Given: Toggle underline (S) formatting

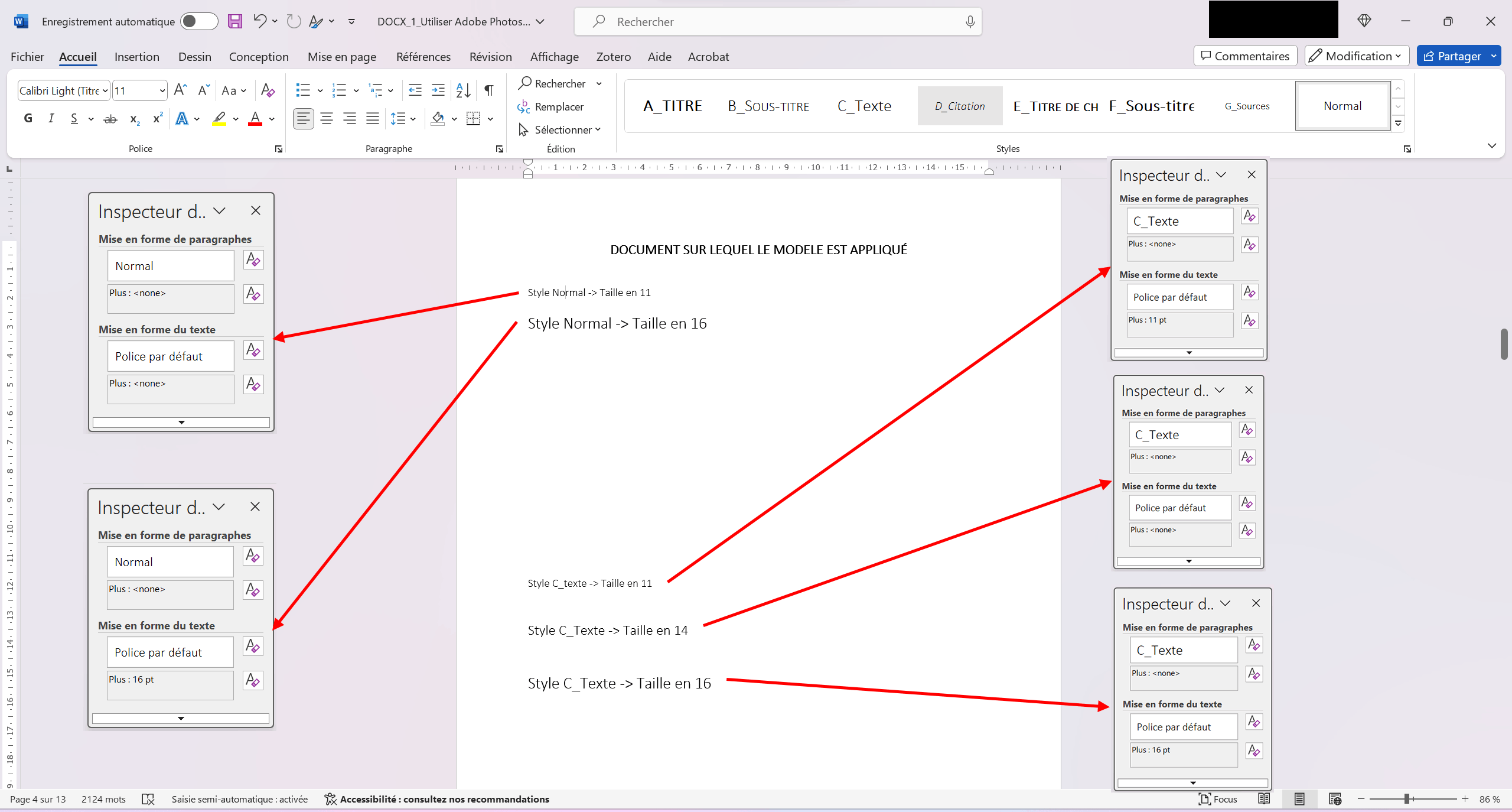Looking at the screenshot, I should [74, 119].
